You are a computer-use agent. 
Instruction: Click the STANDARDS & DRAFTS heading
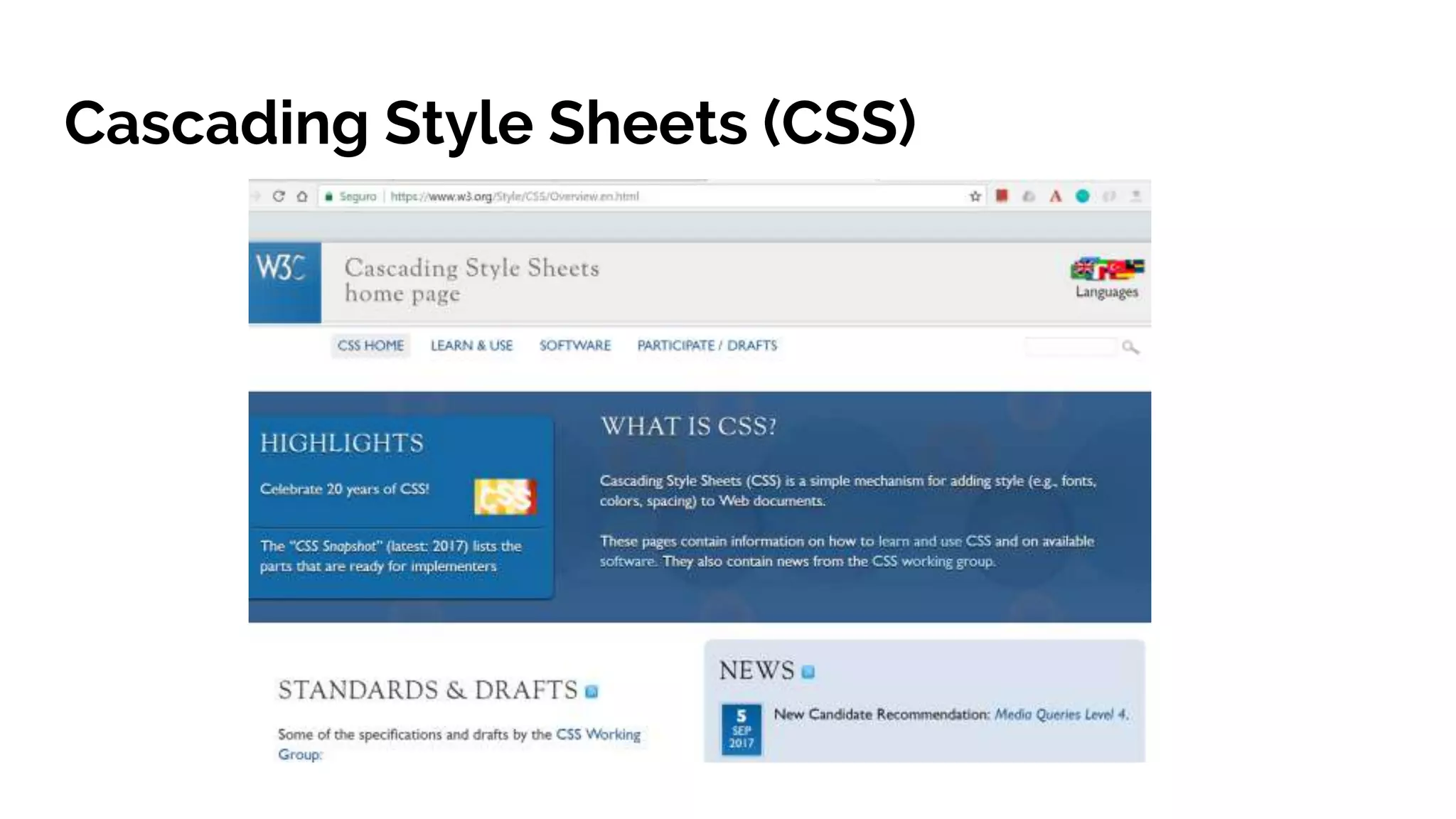pyautogui.click(x=427, y=690)
